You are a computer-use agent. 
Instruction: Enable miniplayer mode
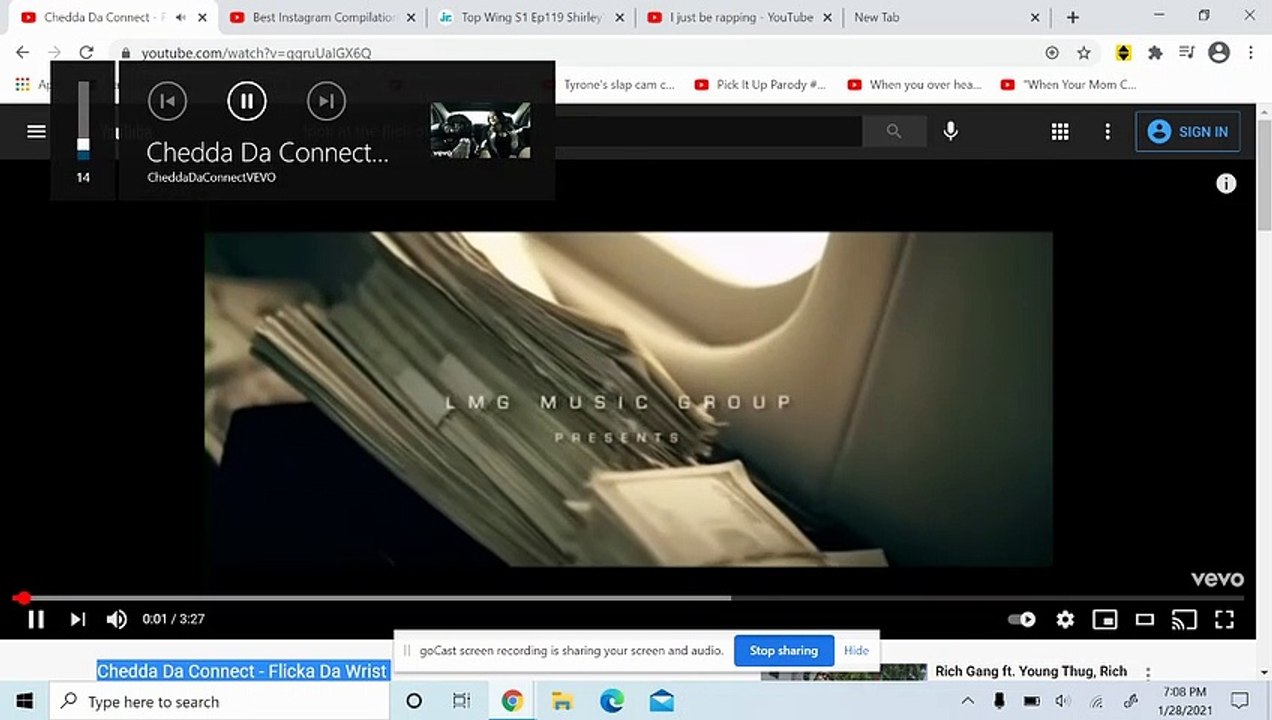[x=1105, y=620]
